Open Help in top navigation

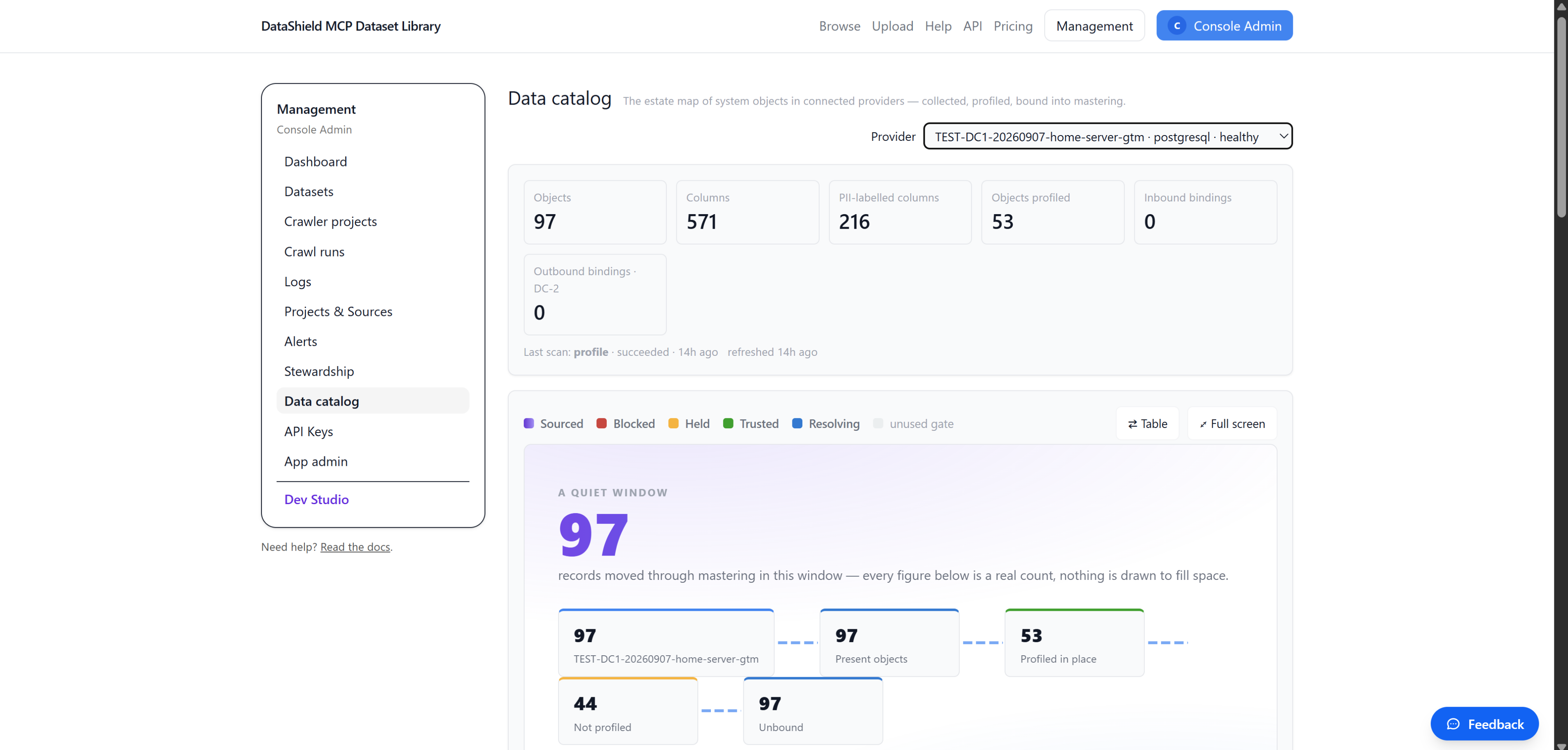(x=938, y=26)
